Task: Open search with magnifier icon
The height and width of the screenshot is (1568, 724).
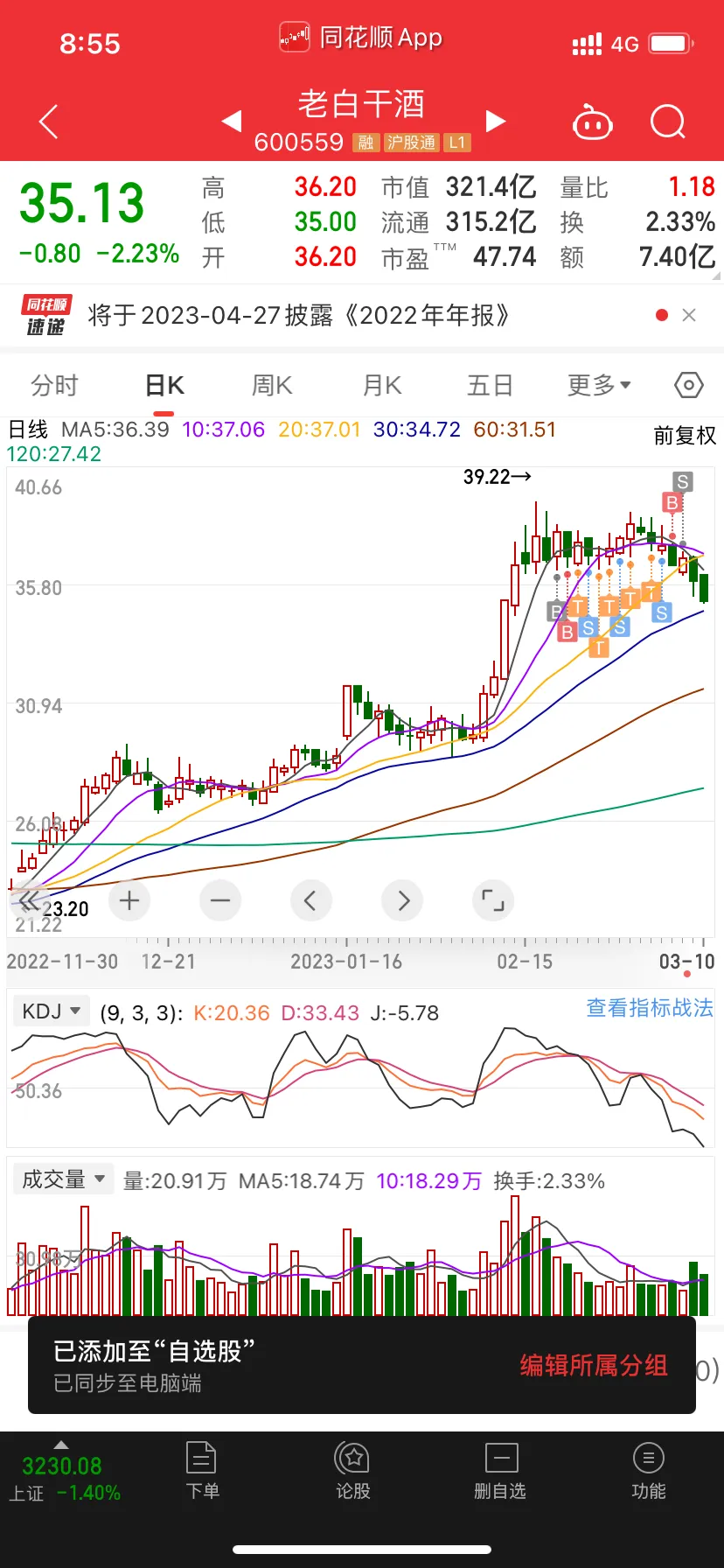Action: point(668,122)
